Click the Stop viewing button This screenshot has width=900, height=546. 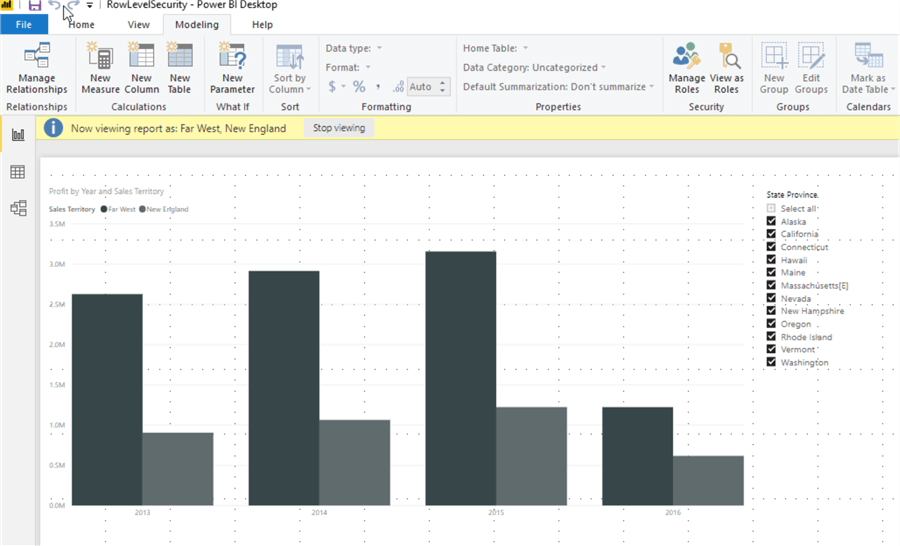(339, 128)
